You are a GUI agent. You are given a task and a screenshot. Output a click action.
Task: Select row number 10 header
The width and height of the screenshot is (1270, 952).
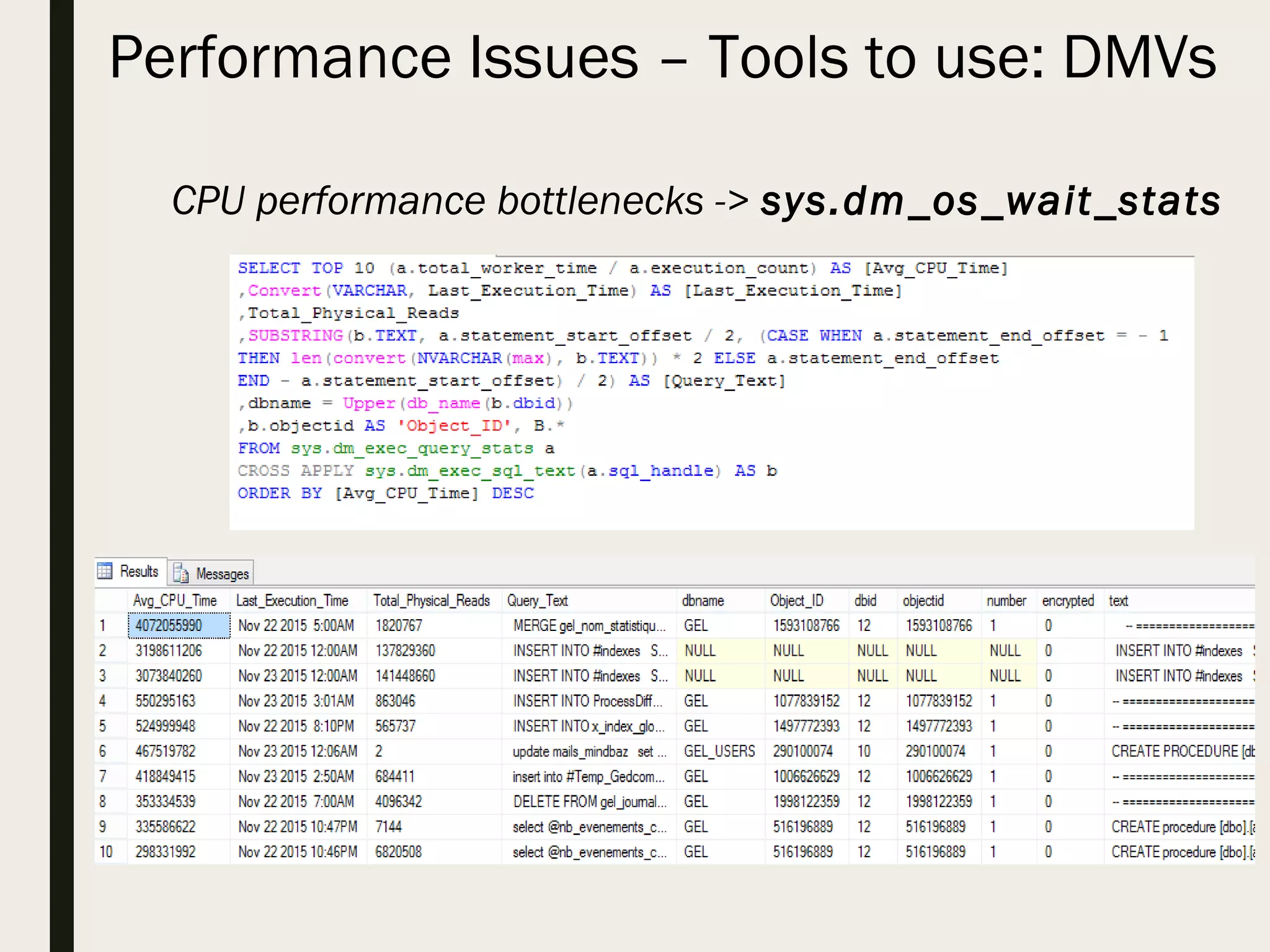click(x=106, y=852)
